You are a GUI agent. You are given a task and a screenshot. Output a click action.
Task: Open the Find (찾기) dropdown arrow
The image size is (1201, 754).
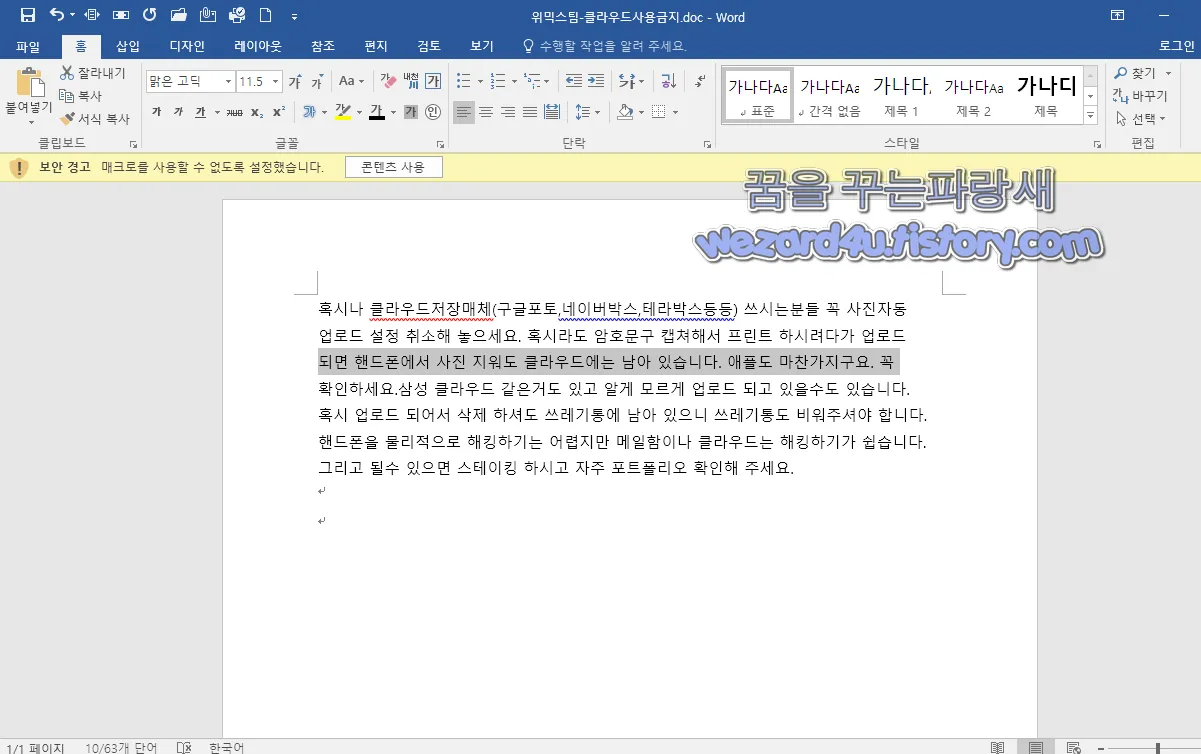[1168, 73]
